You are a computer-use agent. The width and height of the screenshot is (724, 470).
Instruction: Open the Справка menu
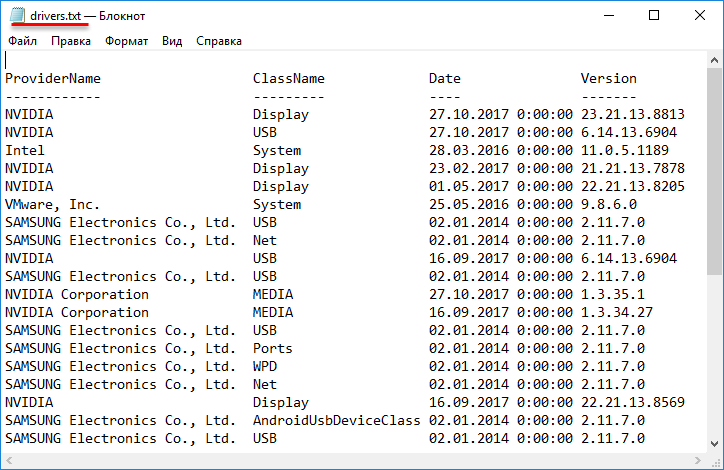point(219,41)
